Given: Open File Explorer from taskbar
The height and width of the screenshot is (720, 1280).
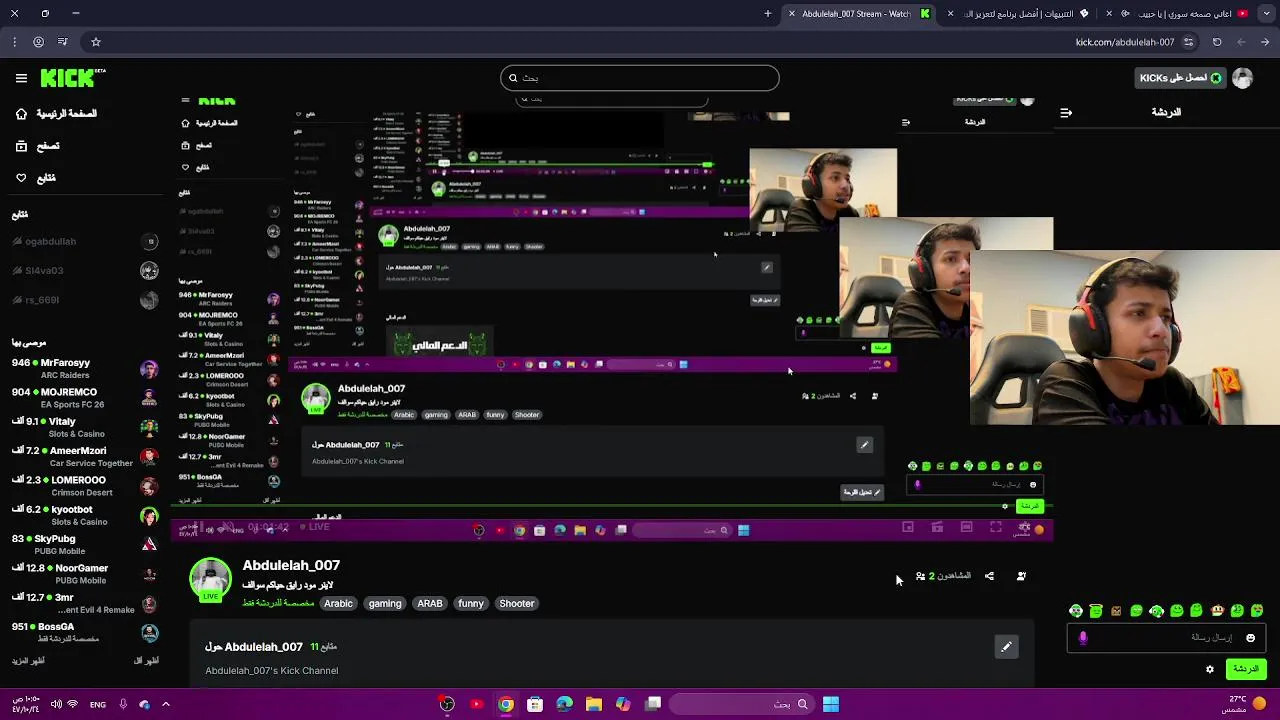Looking at the screenshot, I should (593, 704).
